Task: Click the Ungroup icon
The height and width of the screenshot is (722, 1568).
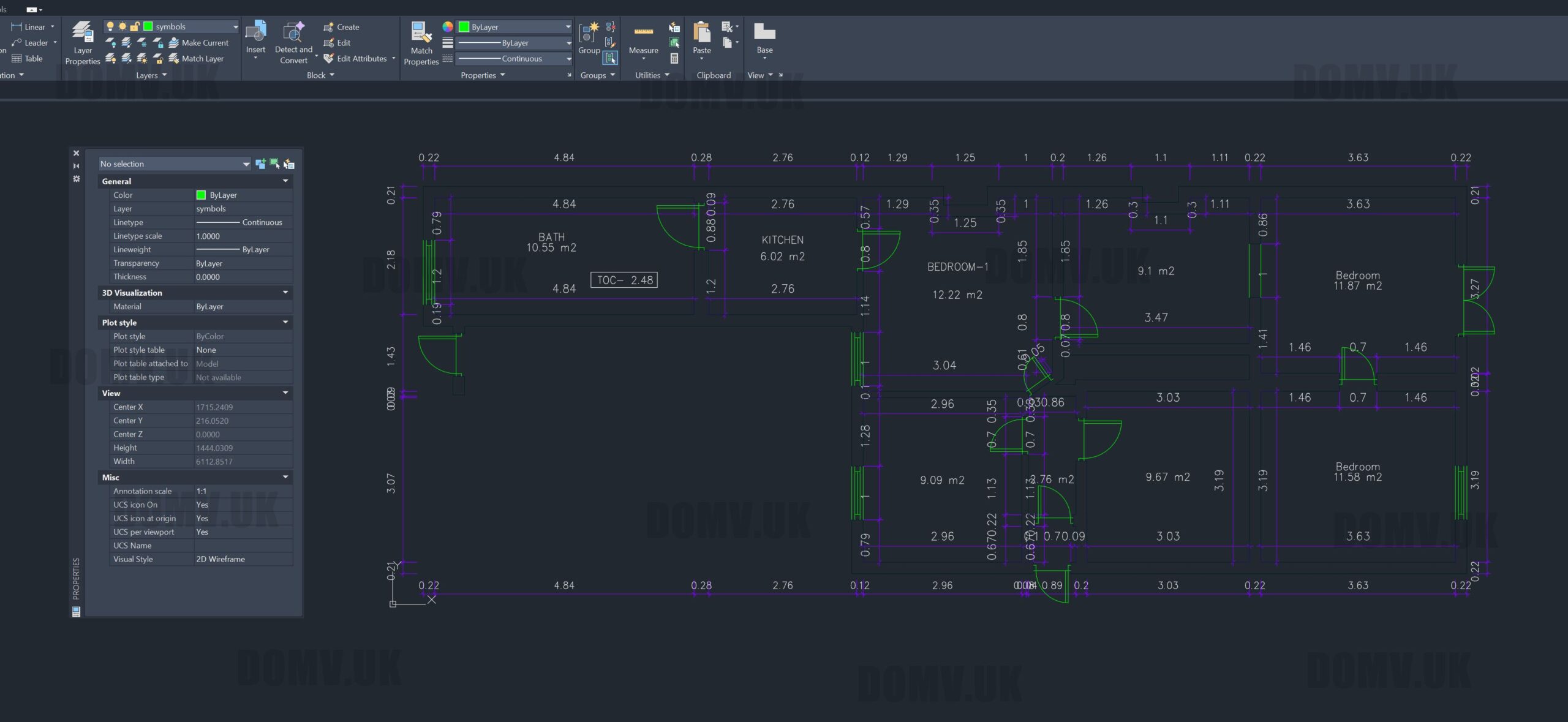Action: pos(611,27)
